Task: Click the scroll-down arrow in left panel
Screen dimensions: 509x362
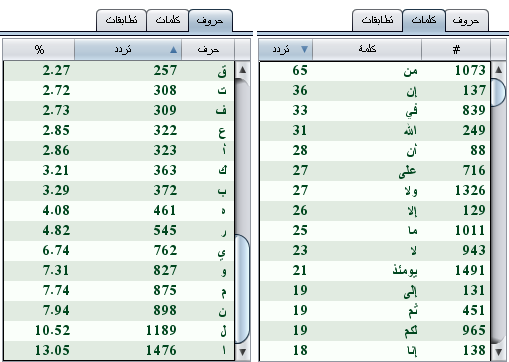Action: pos(243,352)
